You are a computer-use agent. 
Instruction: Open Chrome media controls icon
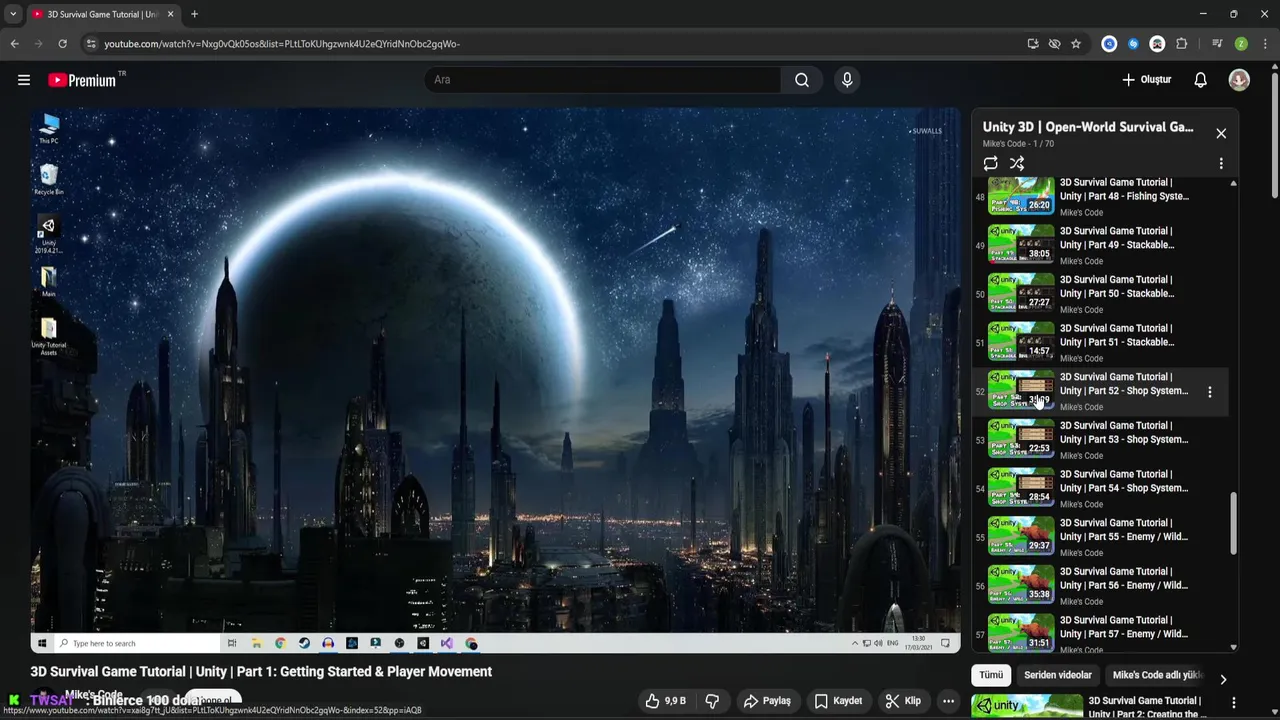[1217, 44]
